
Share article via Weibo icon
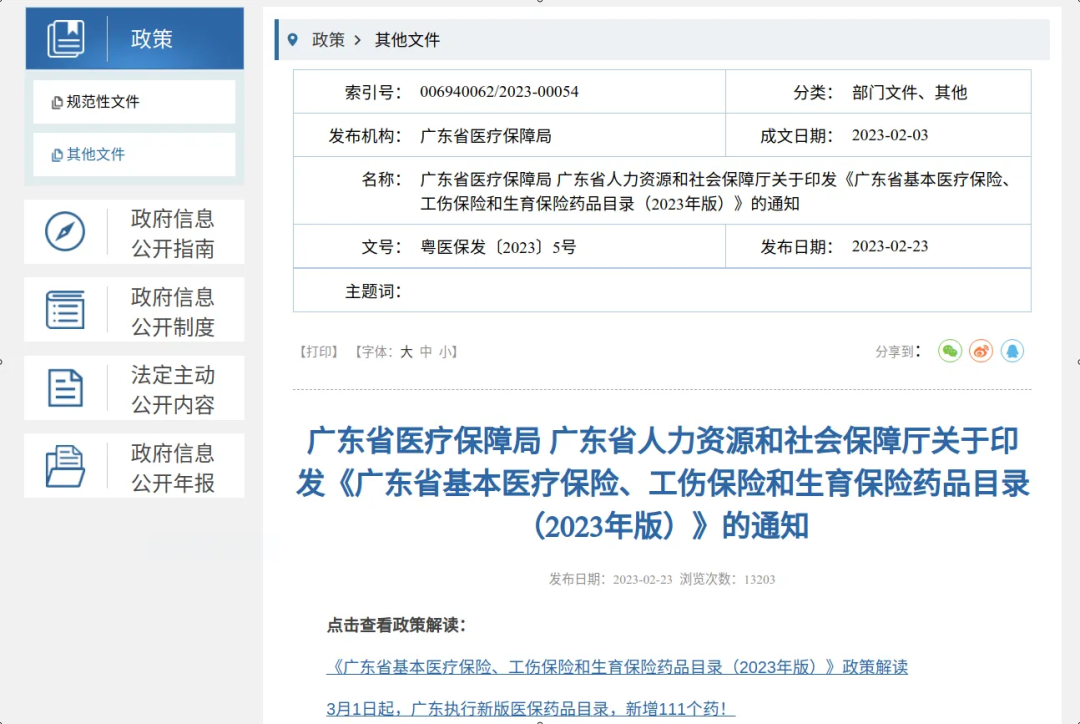980,351
